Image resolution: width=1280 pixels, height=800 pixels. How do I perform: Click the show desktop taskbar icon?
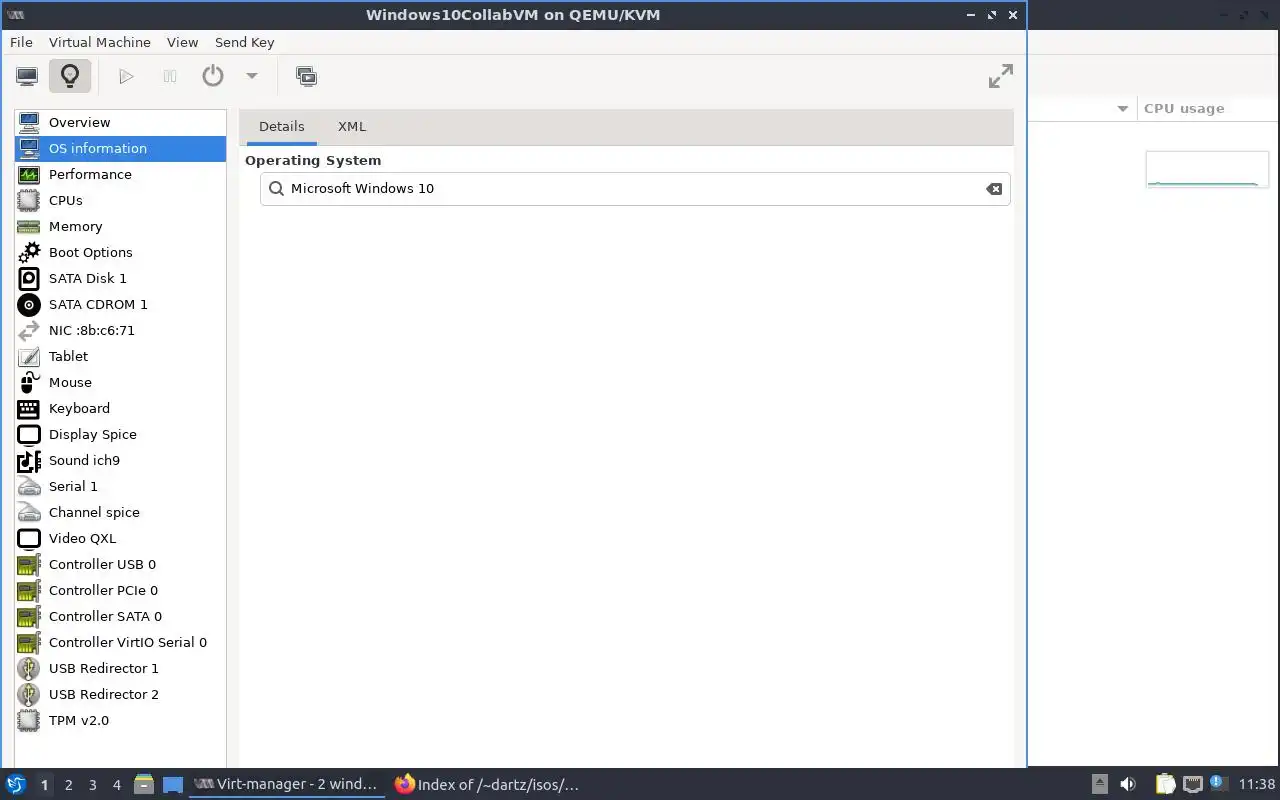pyautogui.click(x=173, y=784)
